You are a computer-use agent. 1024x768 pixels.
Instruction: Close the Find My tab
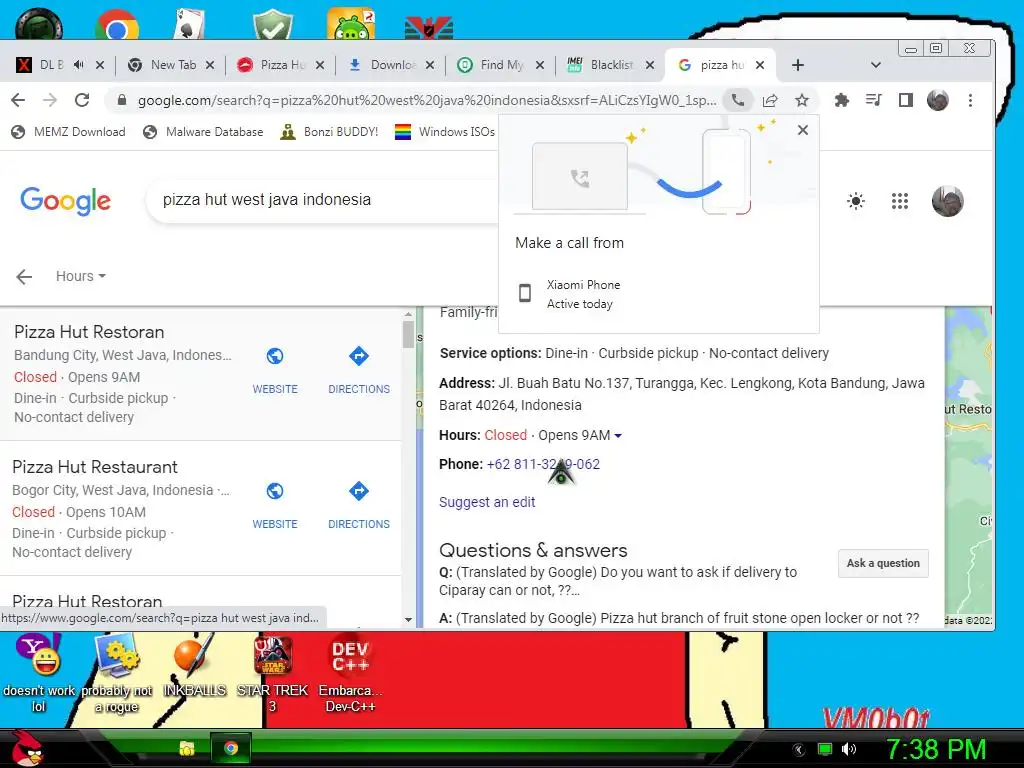click(x=539, y=65)
